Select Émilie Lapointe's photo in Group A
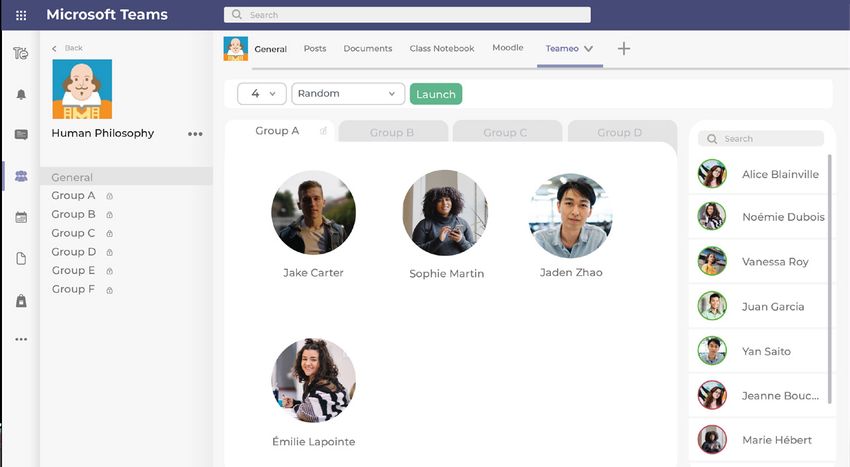The width and height of the screenshot is (850, 467). pyautogui.click(x=313, y=381)
